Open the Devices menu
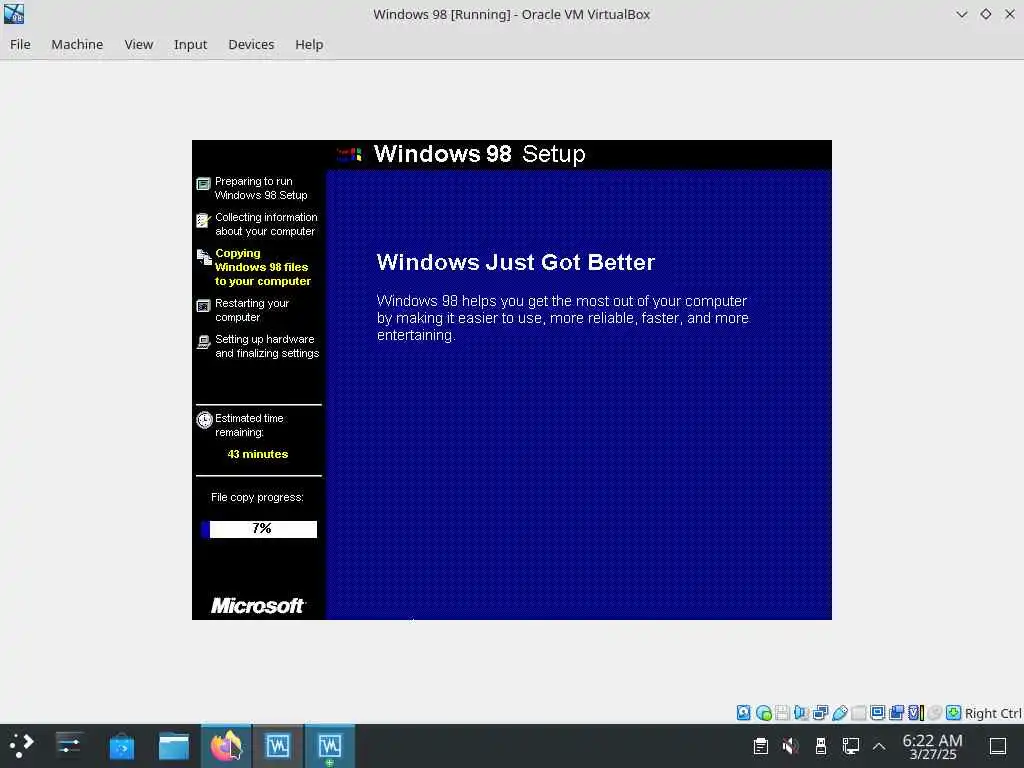The image size is (1024, 768). [x=251, y=44]
